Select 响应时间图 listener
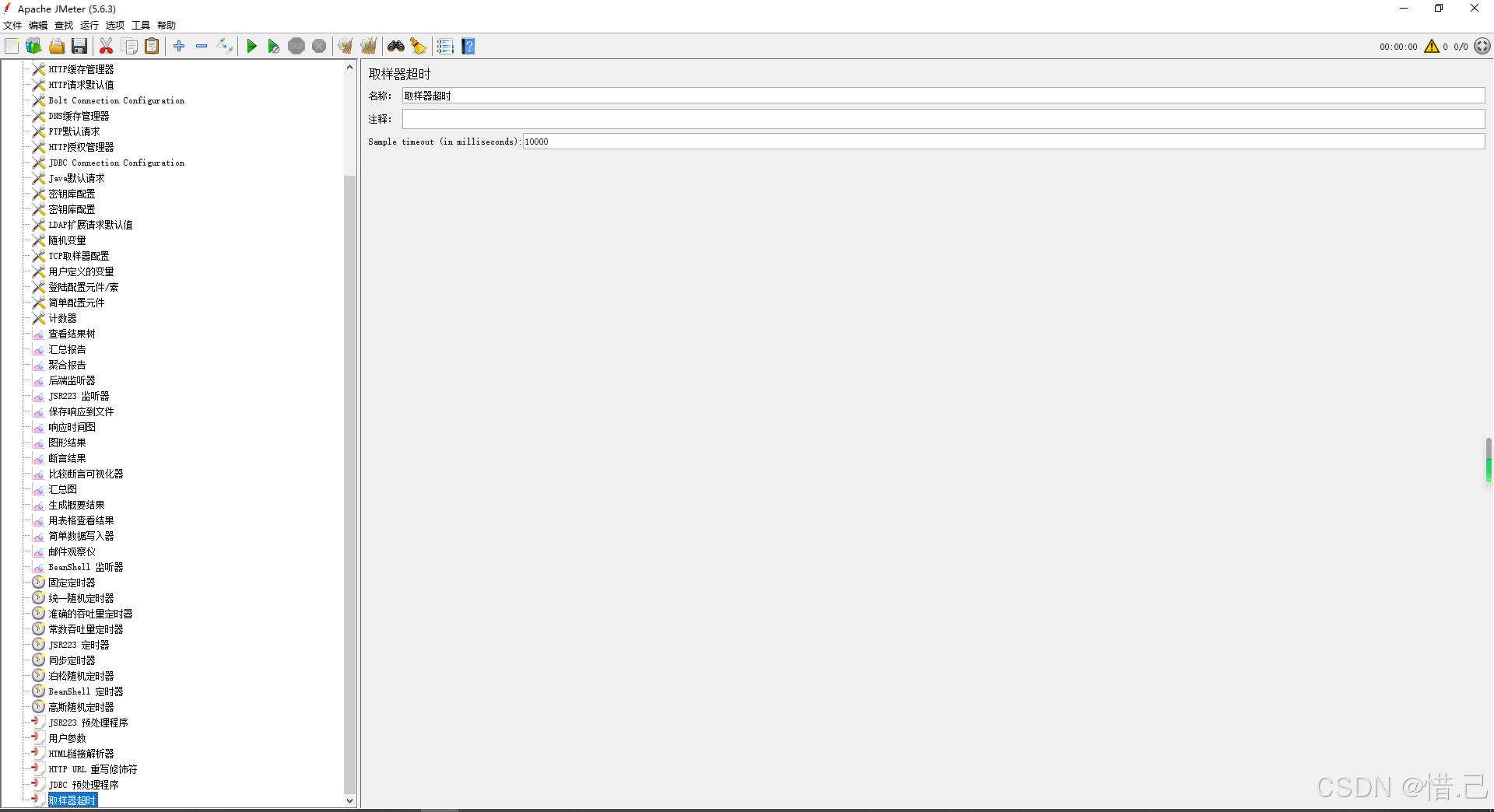Viewport: 1494px width, 812px height. (x=72, y=427)
